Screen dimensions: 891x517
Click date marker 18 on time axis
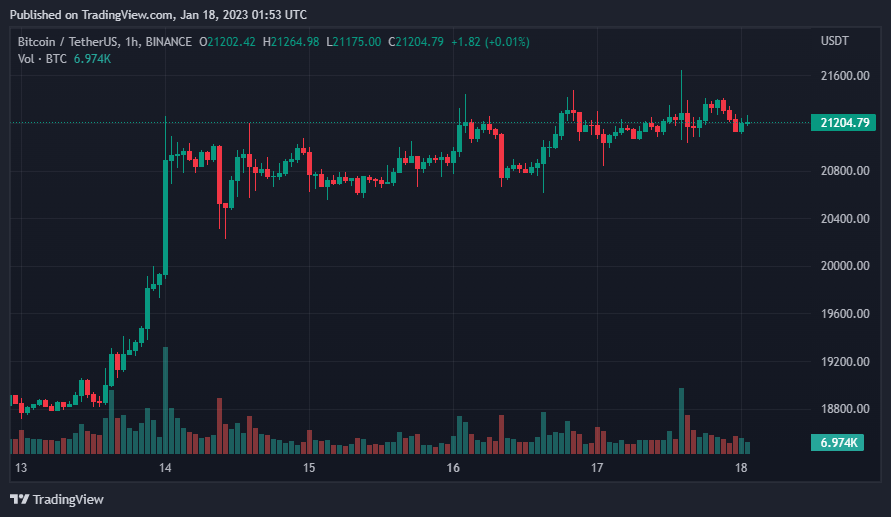(741, 468)
